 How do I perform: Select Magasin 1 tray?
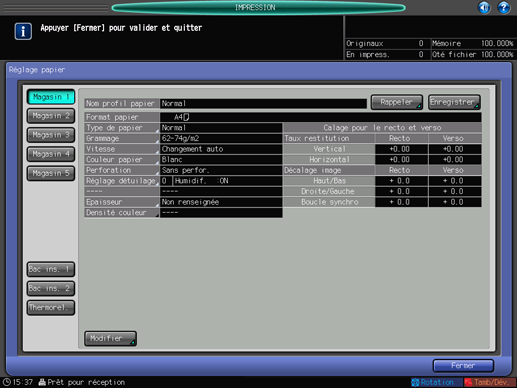tap(51, 97)
